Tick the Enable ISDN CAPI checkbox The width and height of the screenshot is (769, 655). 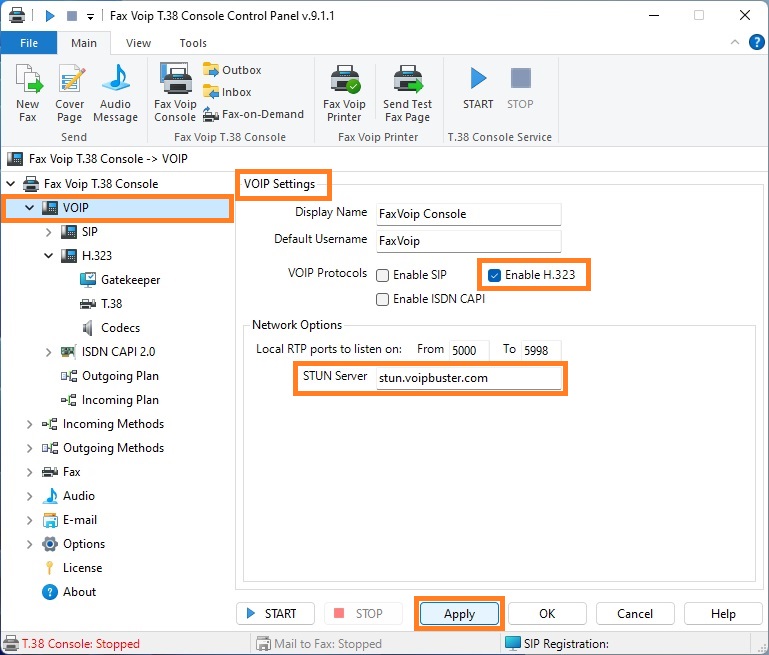pyautogui.click(x=383, y=299)
